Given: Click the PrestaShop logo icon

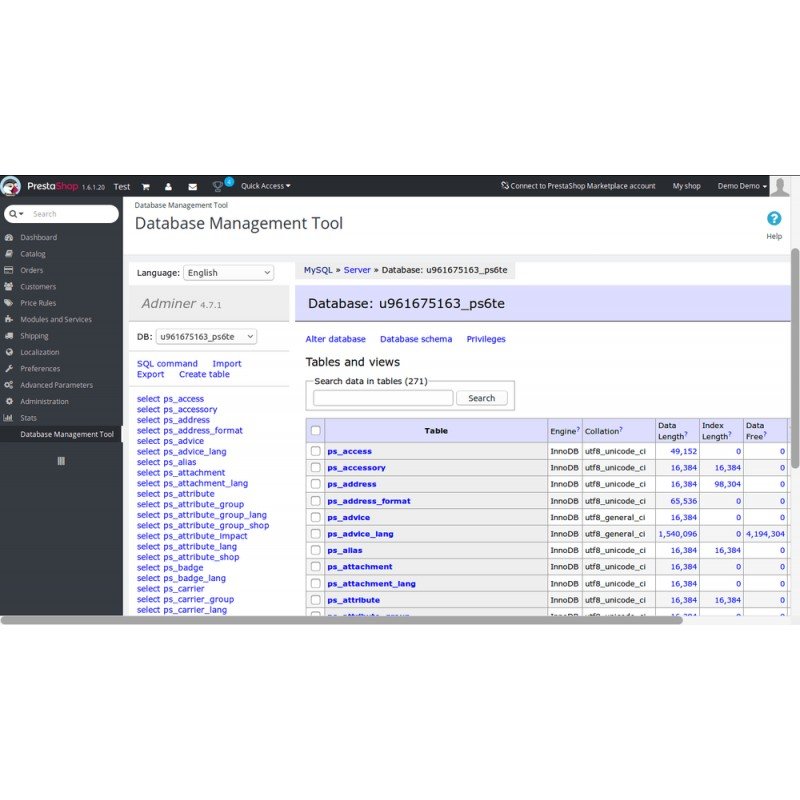Looking at the screenshot, I should click(11, 186).
